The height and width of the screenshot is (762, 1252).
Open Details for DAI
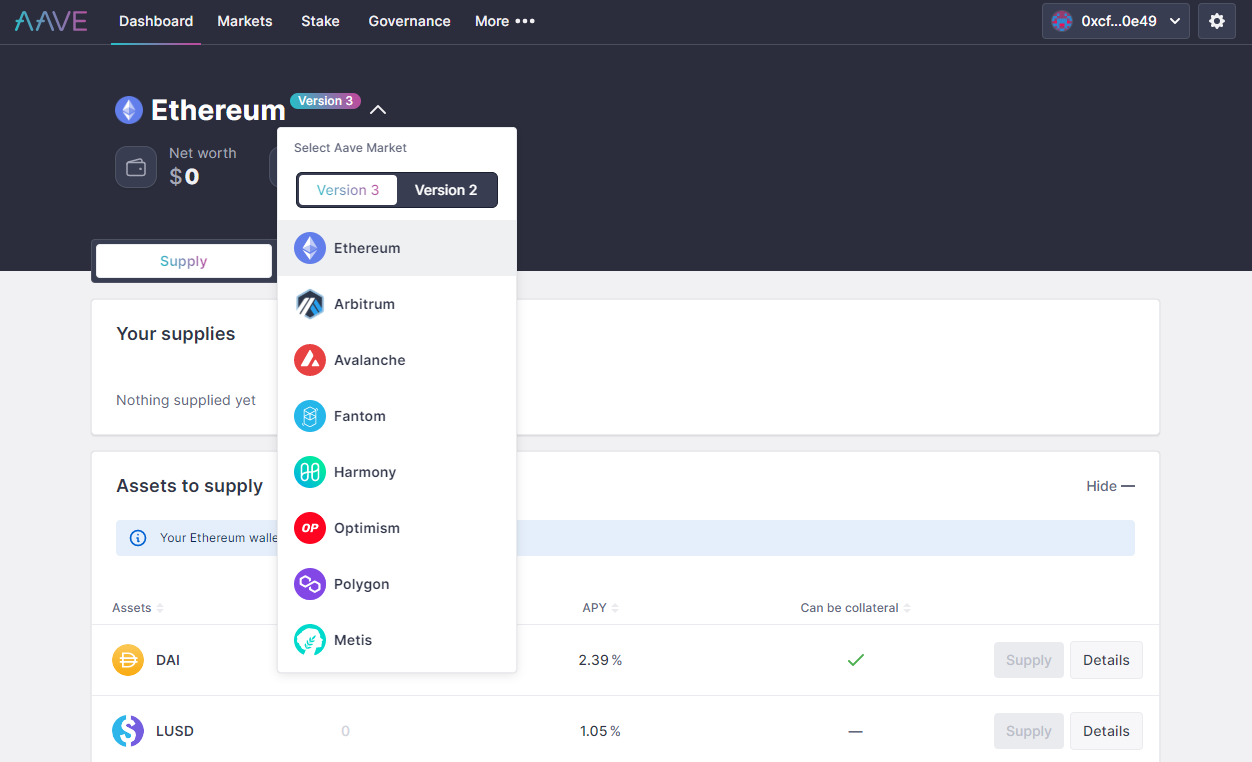tap(1106, 660)
